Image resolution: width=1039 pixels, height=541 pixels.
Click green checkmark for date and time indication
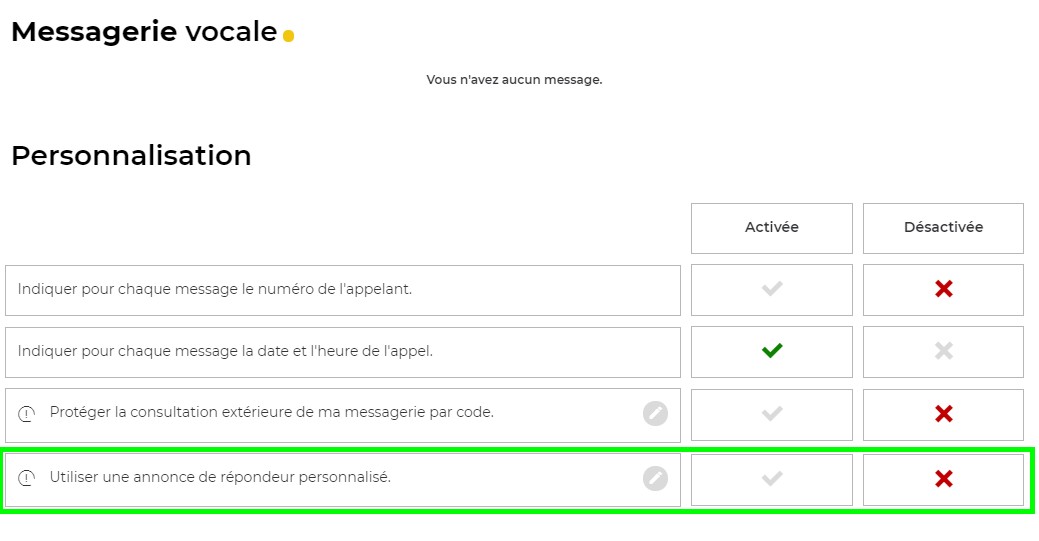click(x=771, y=351)
